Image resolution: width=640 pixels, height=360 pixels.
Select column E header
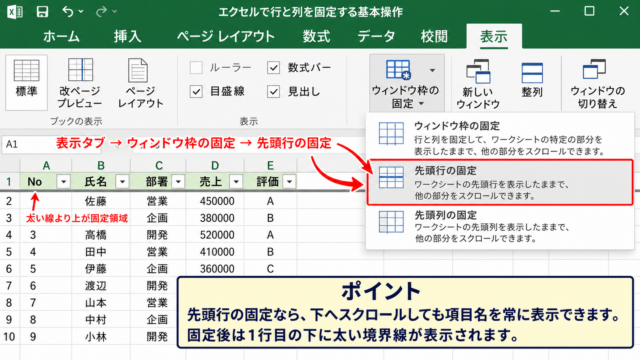tap(270, 165)
